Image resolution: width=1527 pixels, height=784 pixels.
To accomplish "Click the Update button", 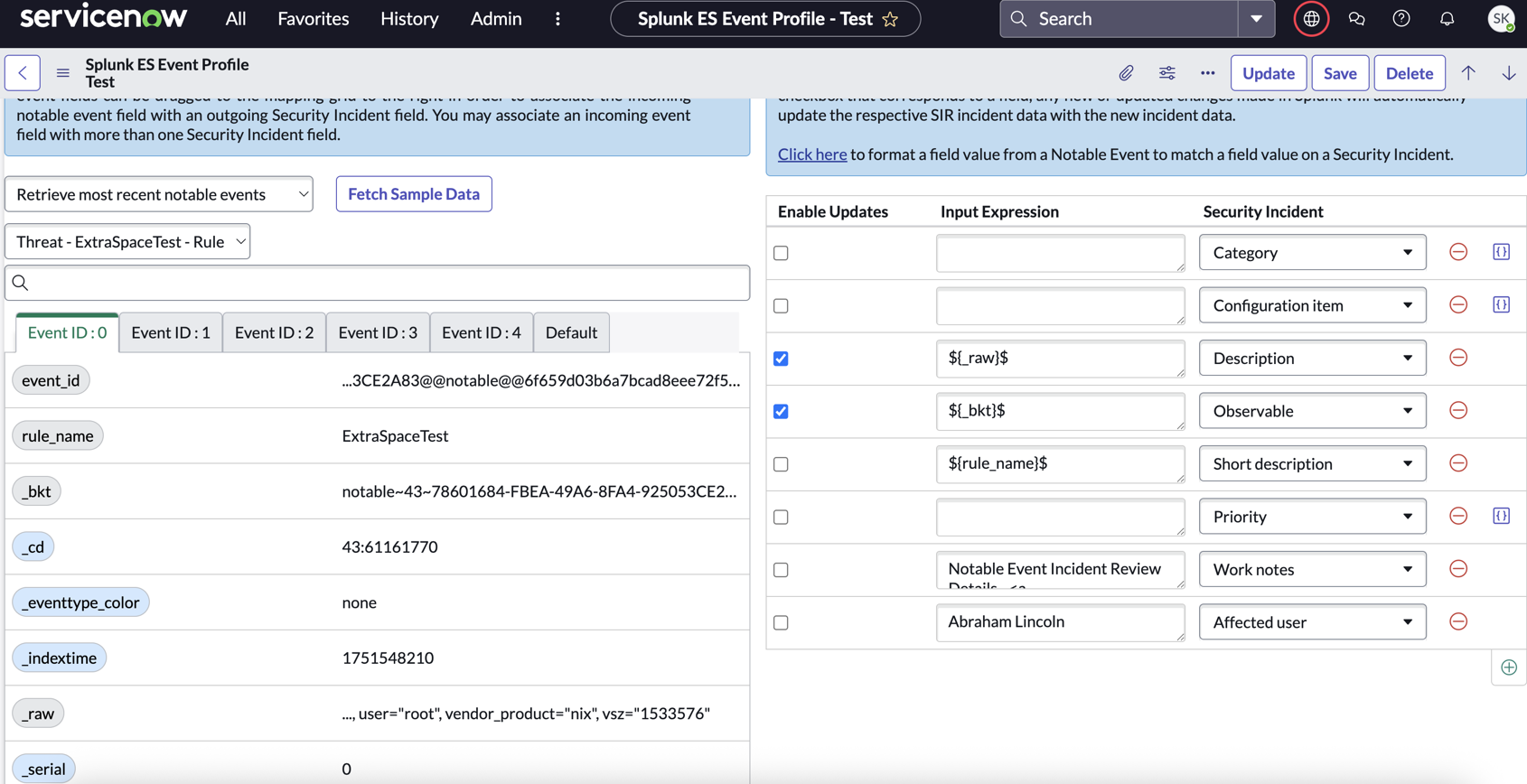I will (1268, 73).
